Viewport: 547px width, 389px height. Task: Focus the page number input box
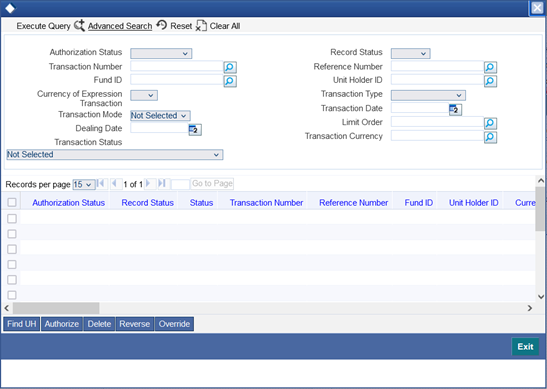[180, 184]
